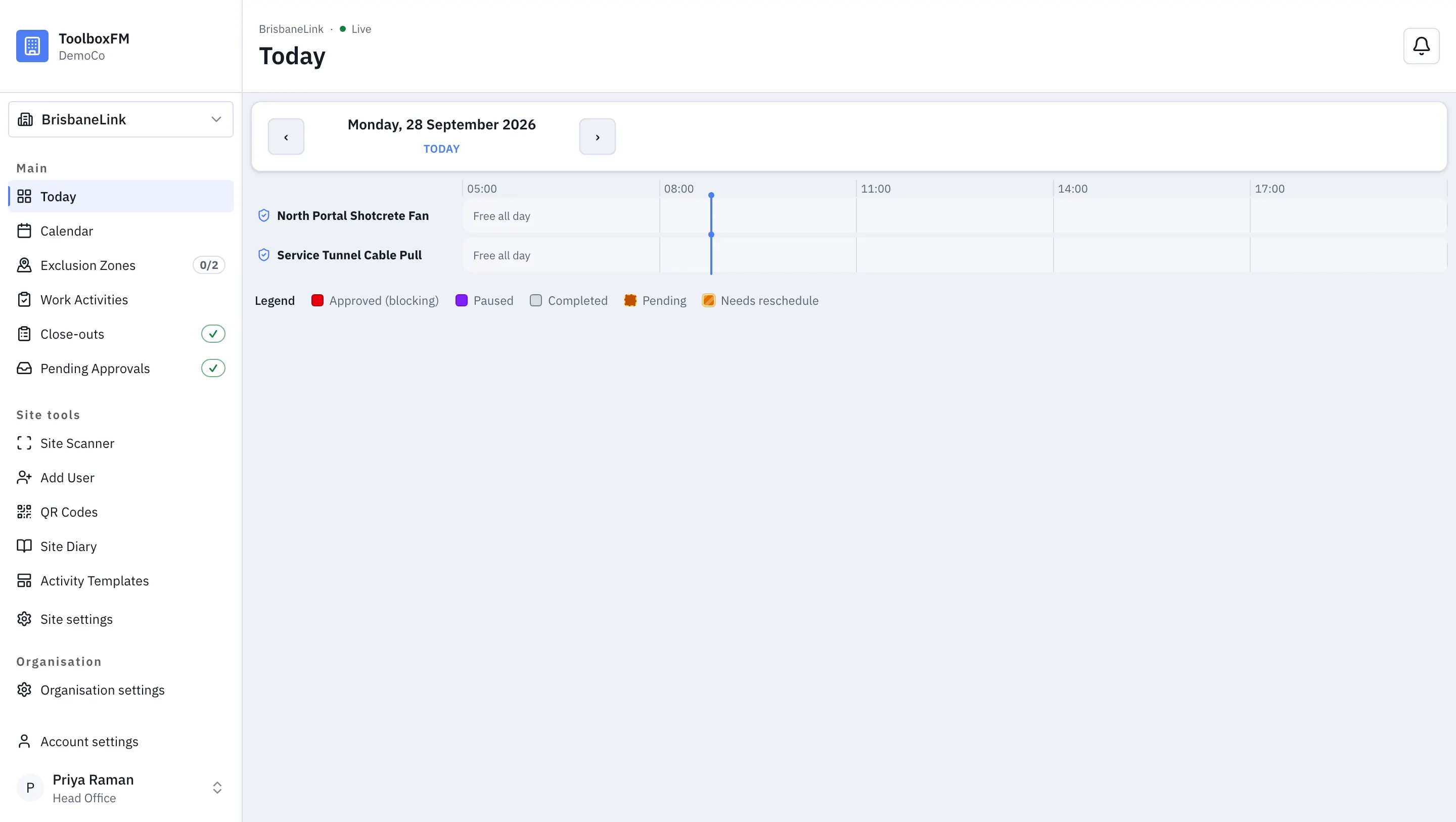Click the Close-outs clipboard list icon
The height and width of the screenshot is (822, 1456).
click(24, 334)
